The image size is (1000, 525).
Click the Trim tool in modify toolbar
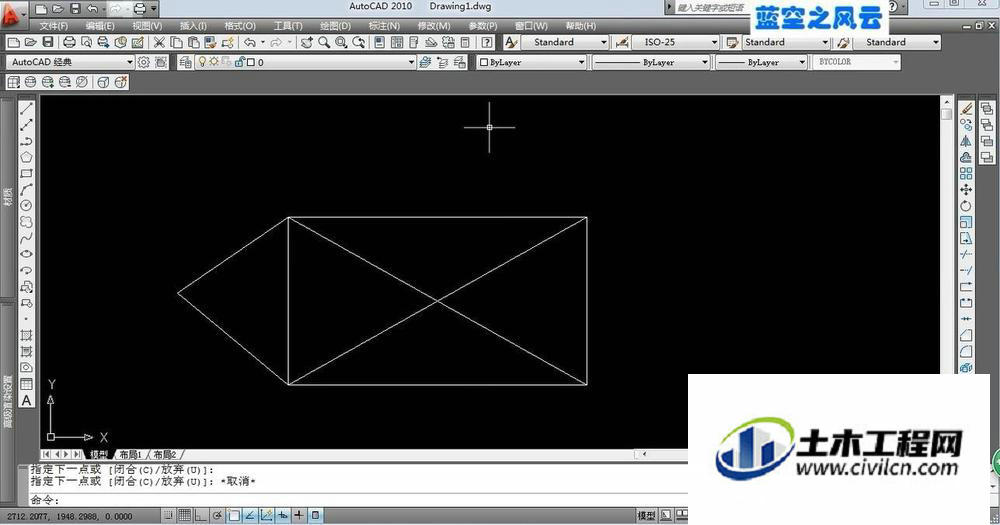point(966,254)
